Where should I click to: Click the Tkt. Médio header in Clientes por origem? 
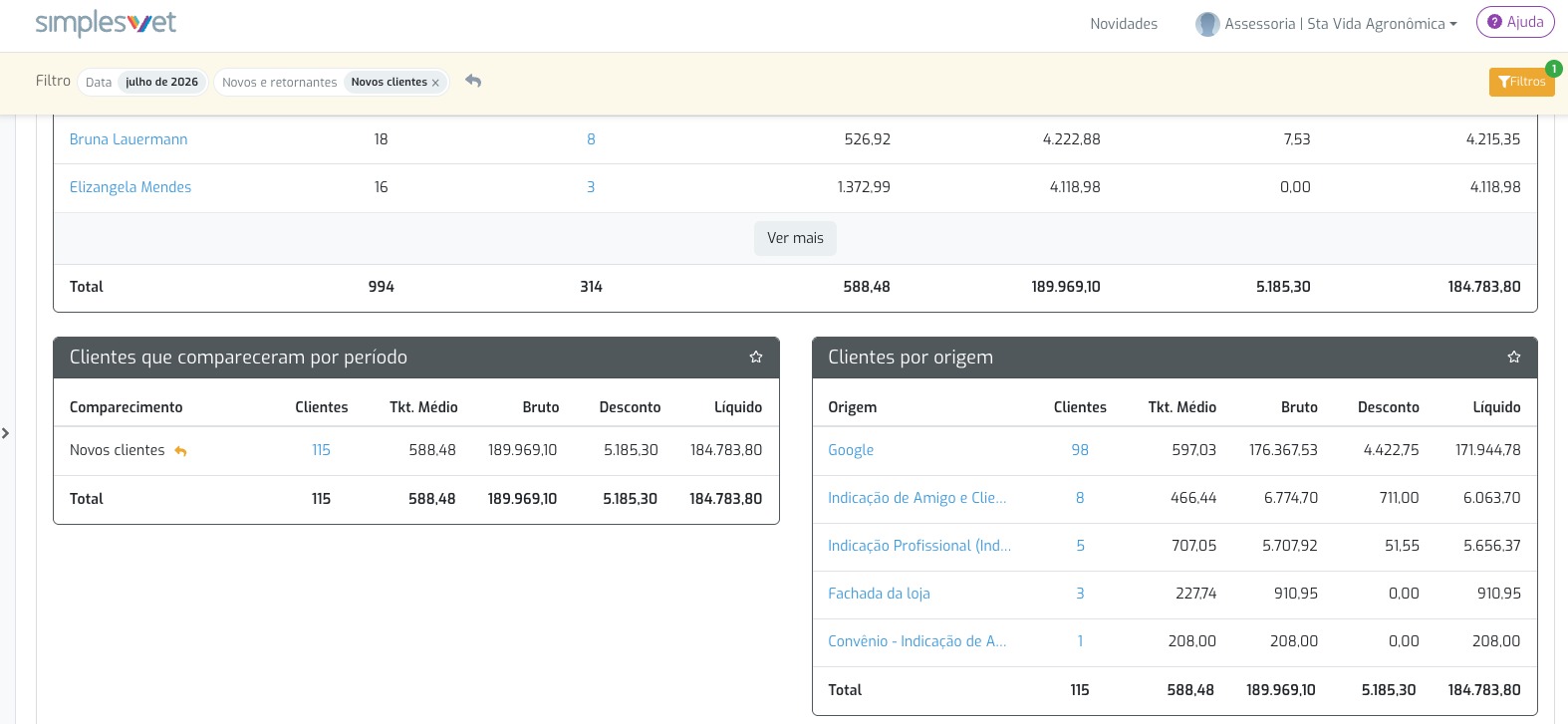click(x=1182, y=407)
